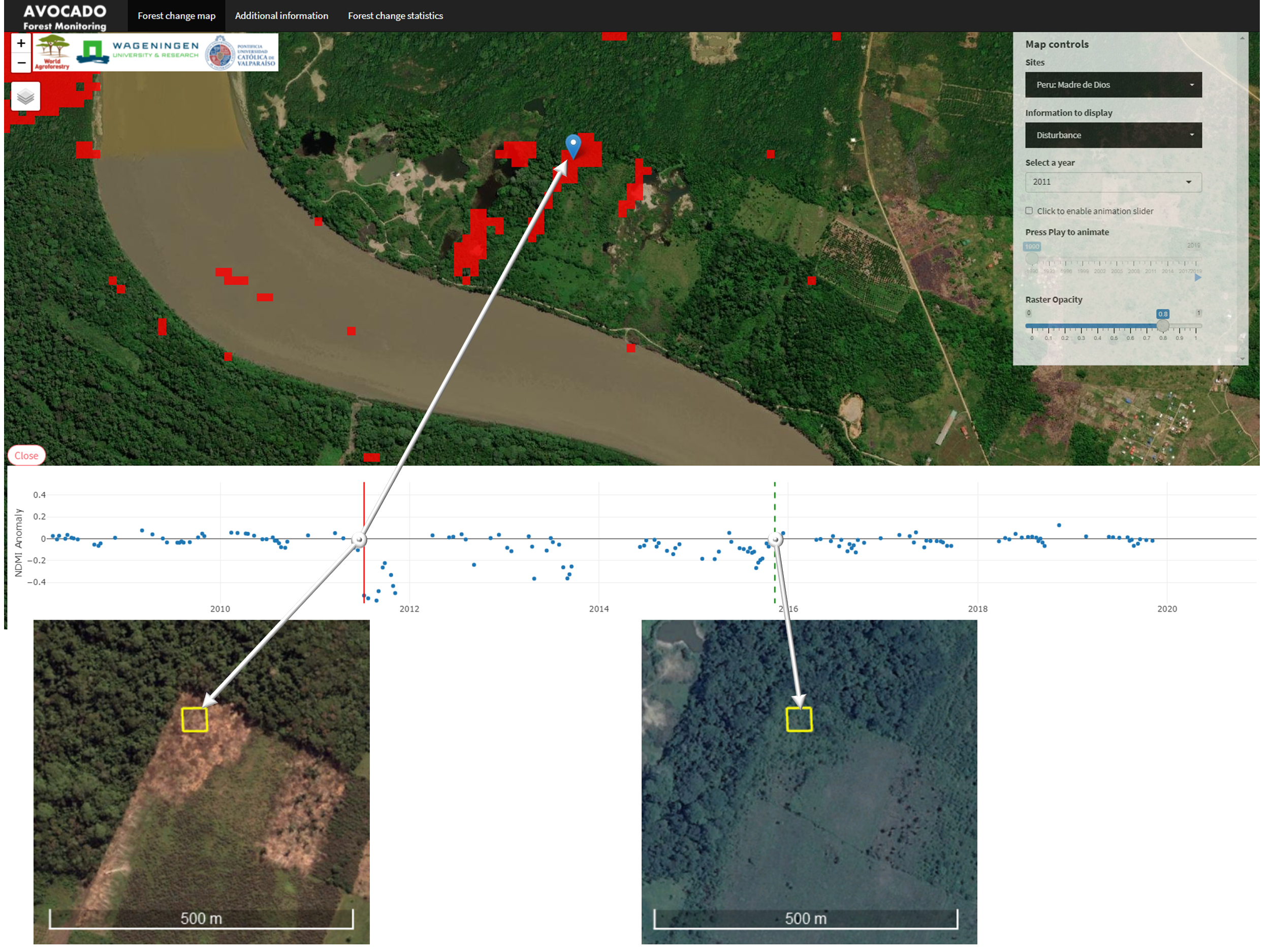Click the year animation slider handle at 1990
The width and height of the screenshot is (1270, 952).
pyautogui.click(x=1032, y=258)
